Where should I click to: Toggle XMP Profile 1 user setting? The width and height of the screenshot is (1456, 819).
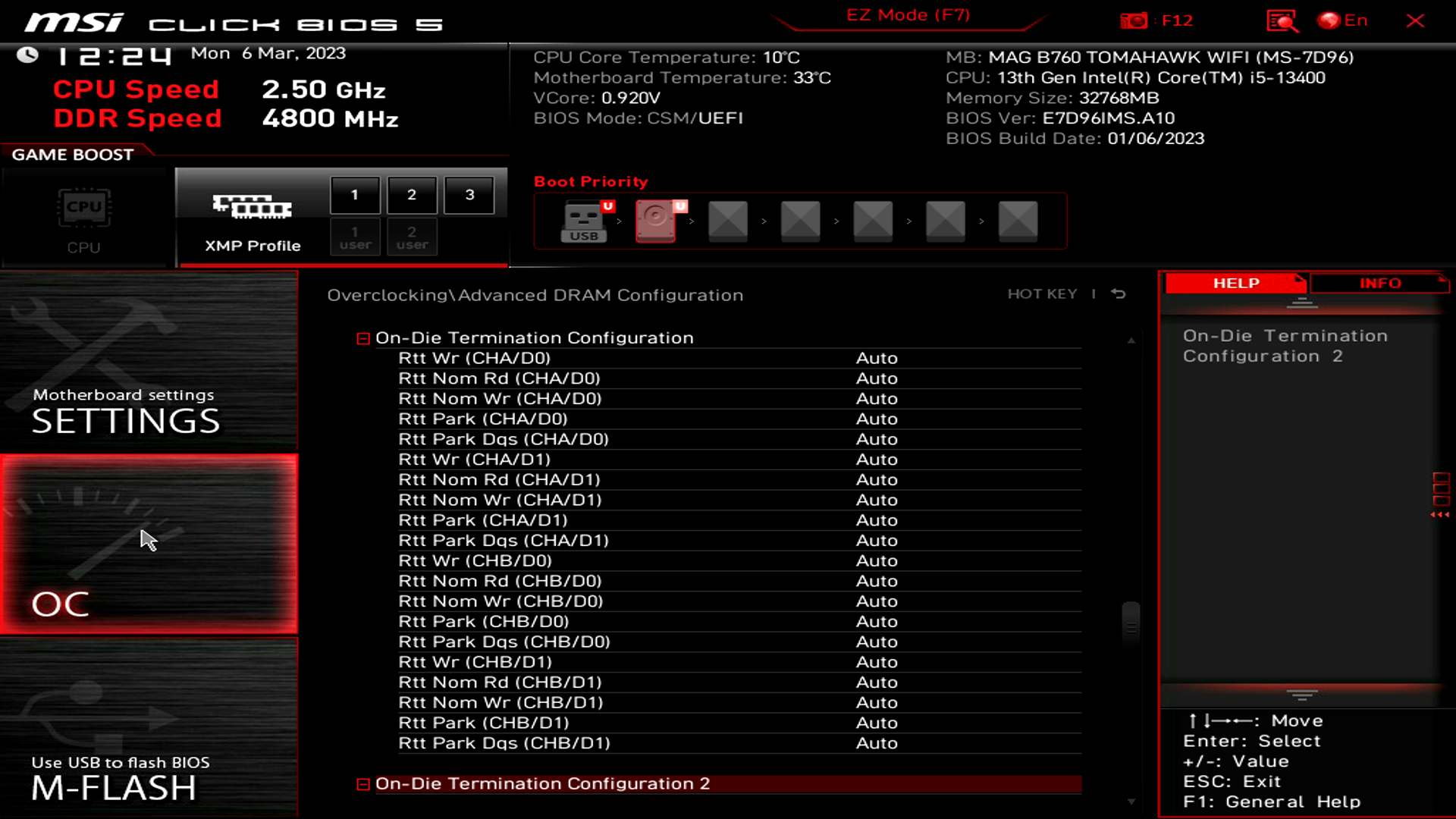point(354,236)
